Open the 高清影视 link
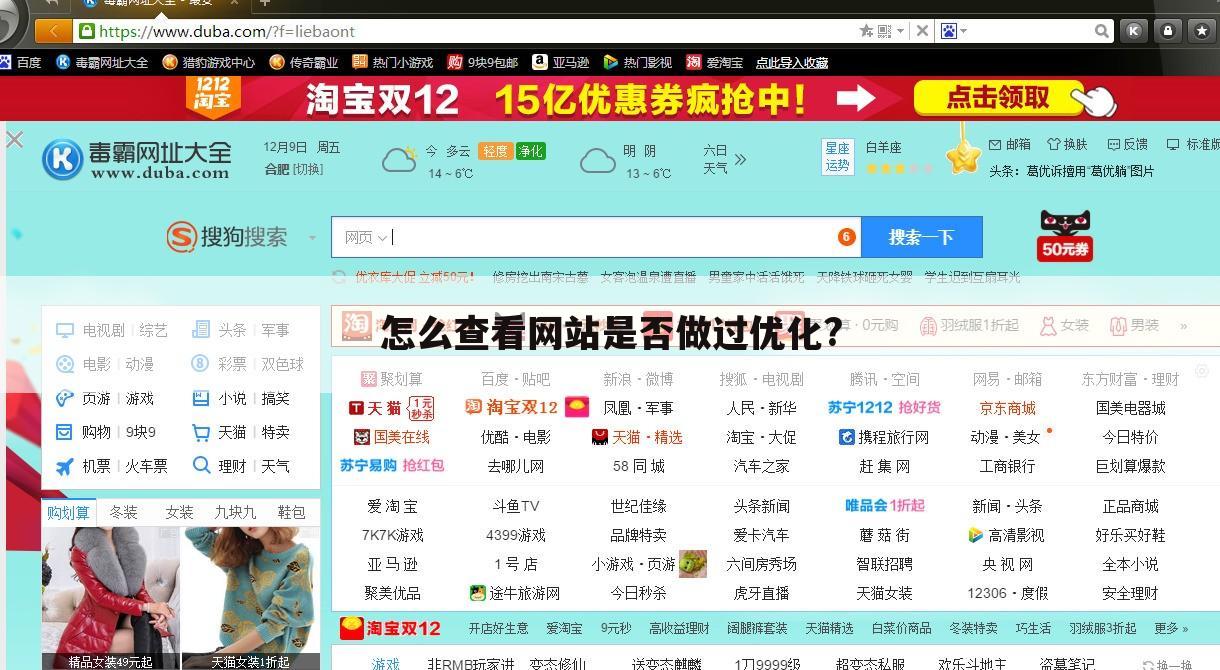 1006,535
